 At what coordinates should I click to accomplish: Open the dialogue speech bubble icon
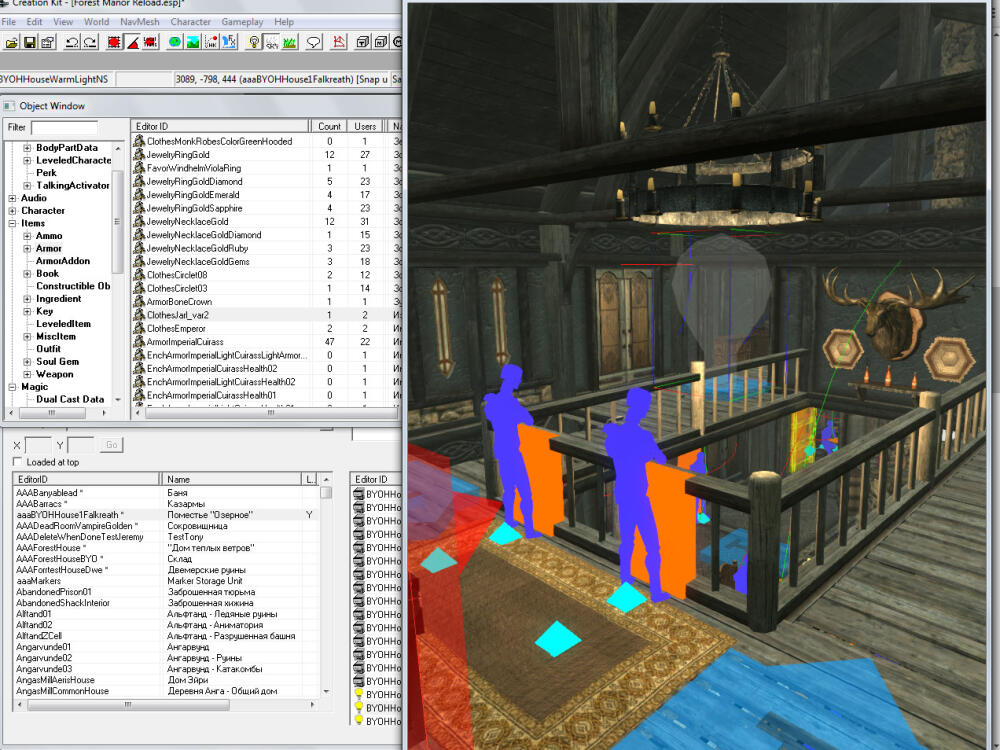coord(314,43)
